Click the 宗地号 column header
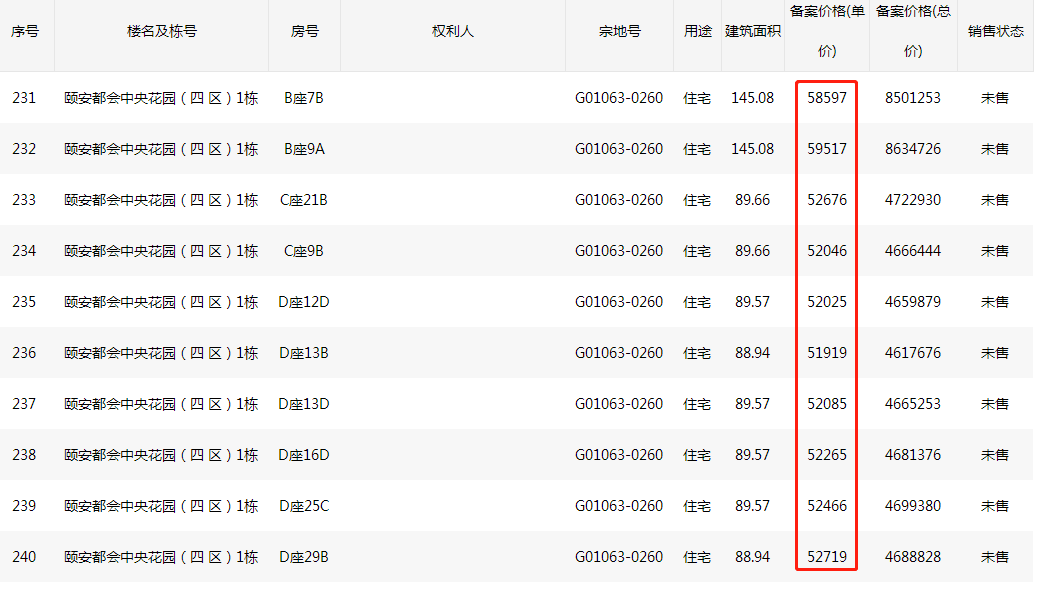 620,32
